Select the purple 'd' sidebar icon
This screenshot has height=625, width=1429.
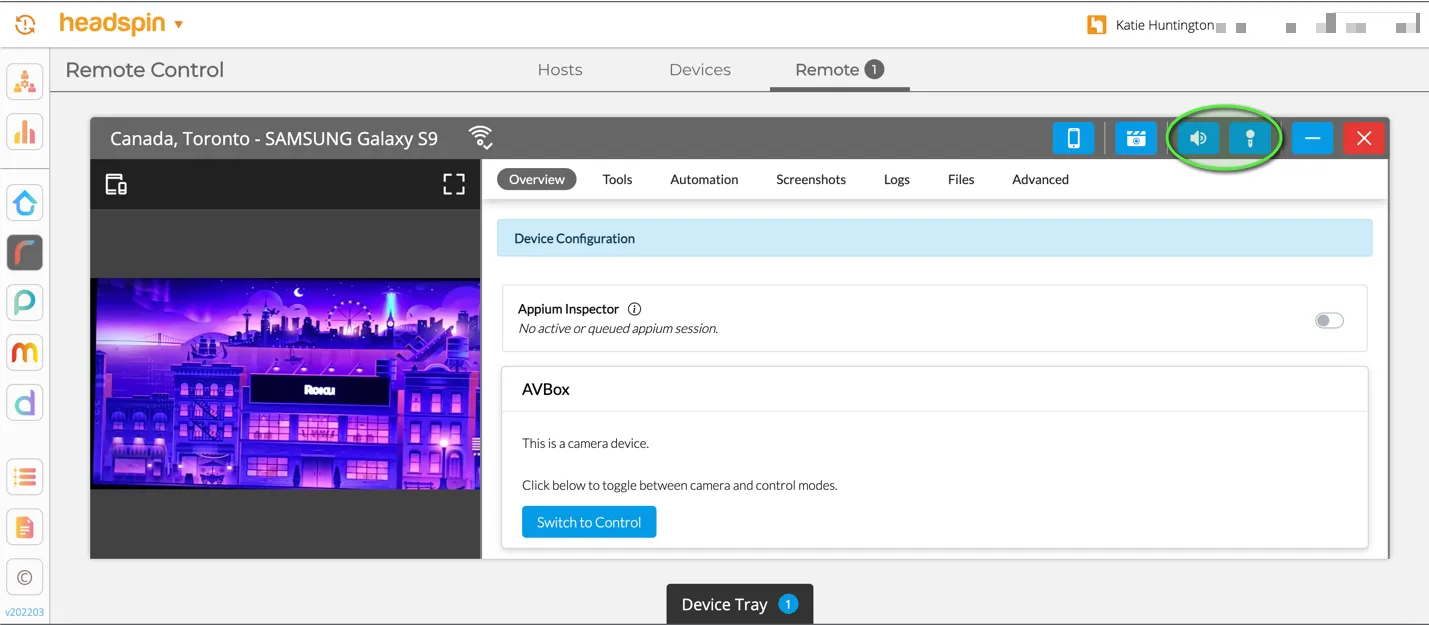[25, 402]
